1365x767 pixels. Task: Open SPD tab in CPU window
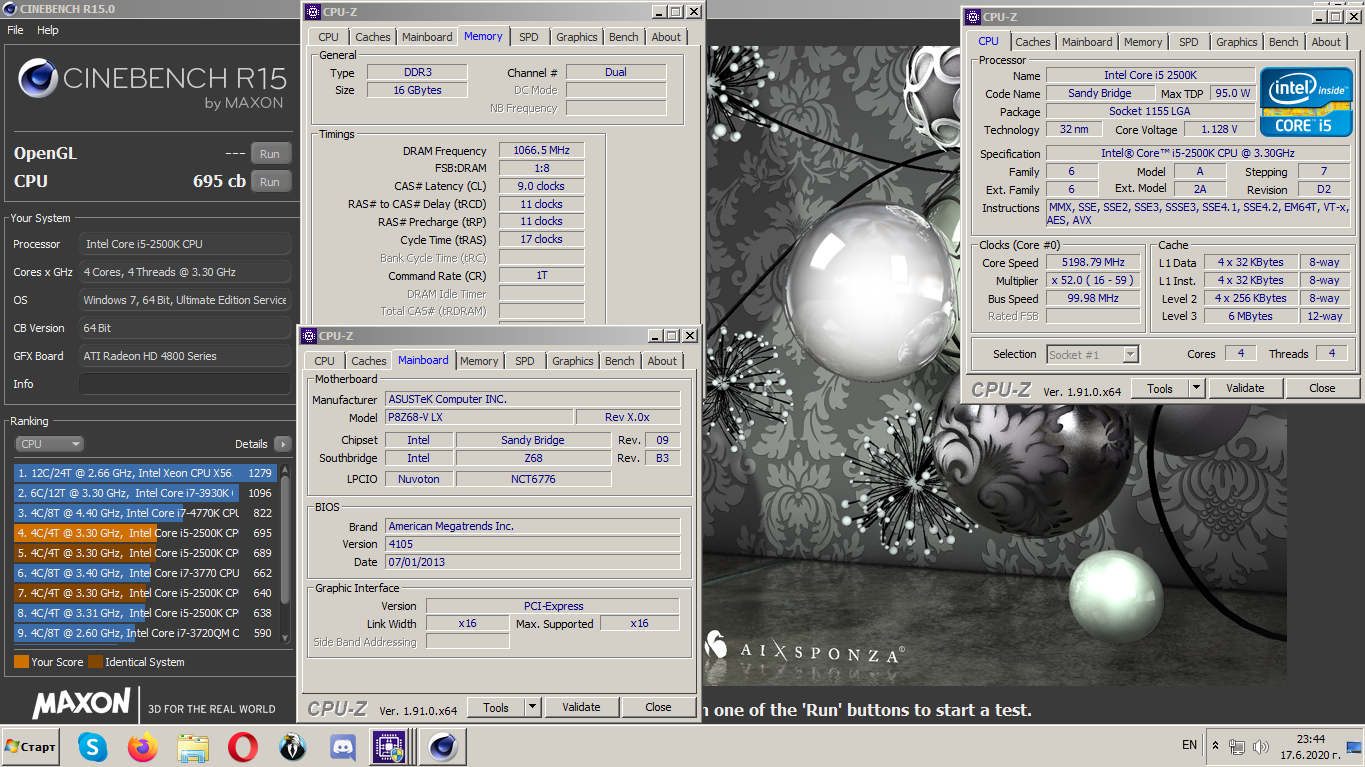[x=1189, y=42]
